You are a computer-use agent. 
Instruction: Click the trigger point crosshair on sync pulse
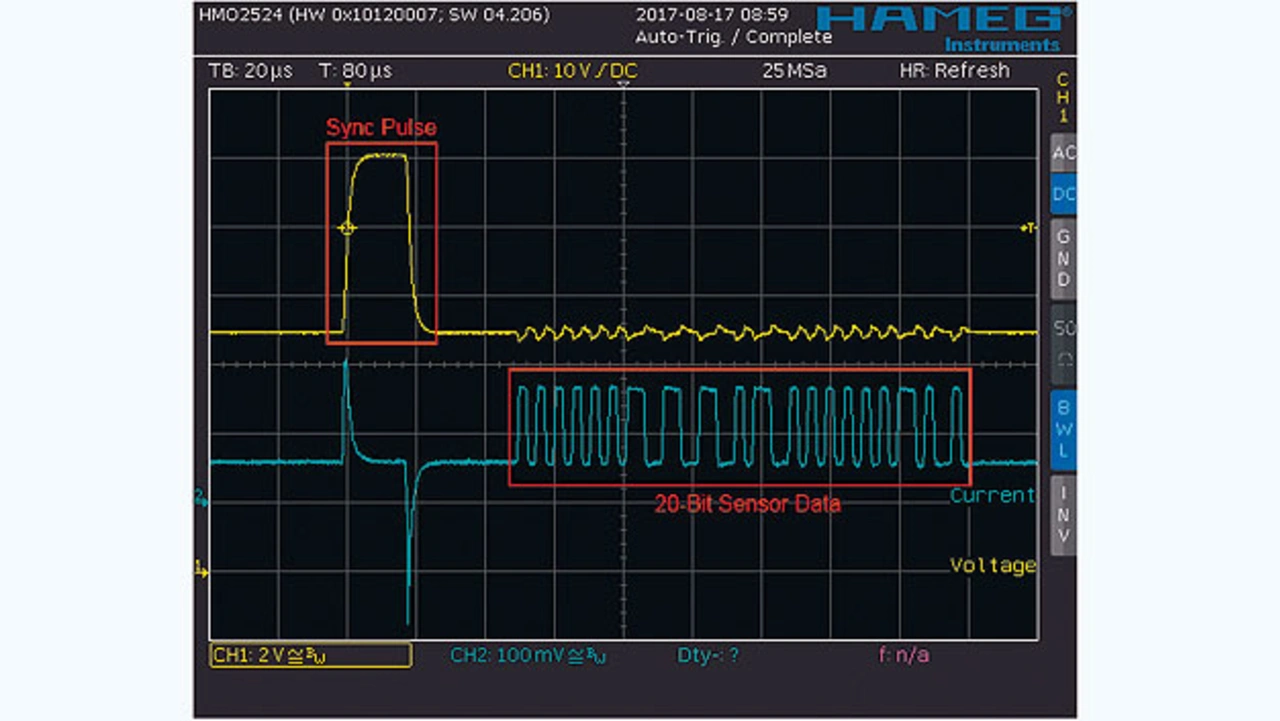tap(347, 228)
